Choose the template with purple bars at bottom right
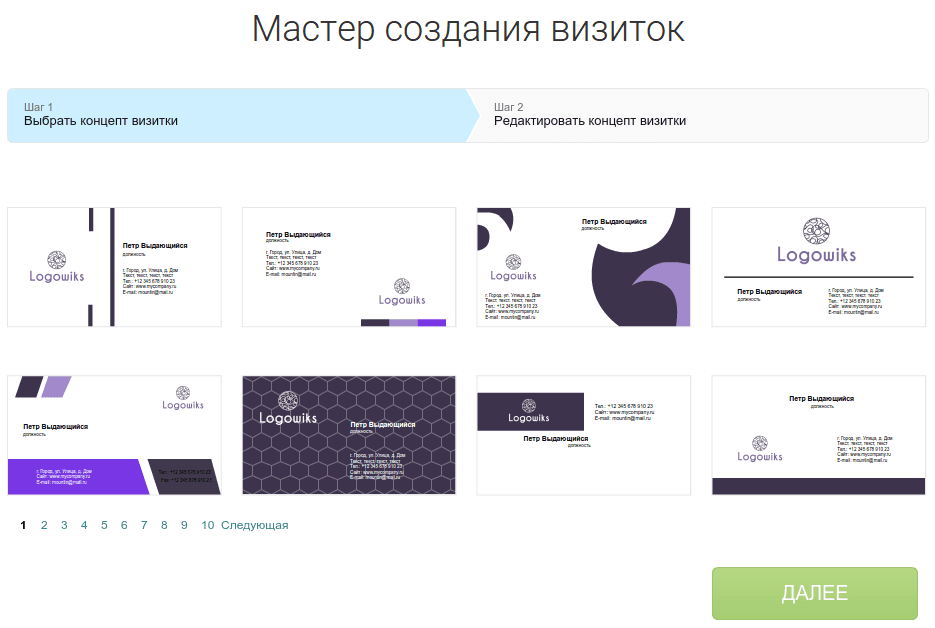The width and height of the screenshot is (935, 628). coord(349,267)
